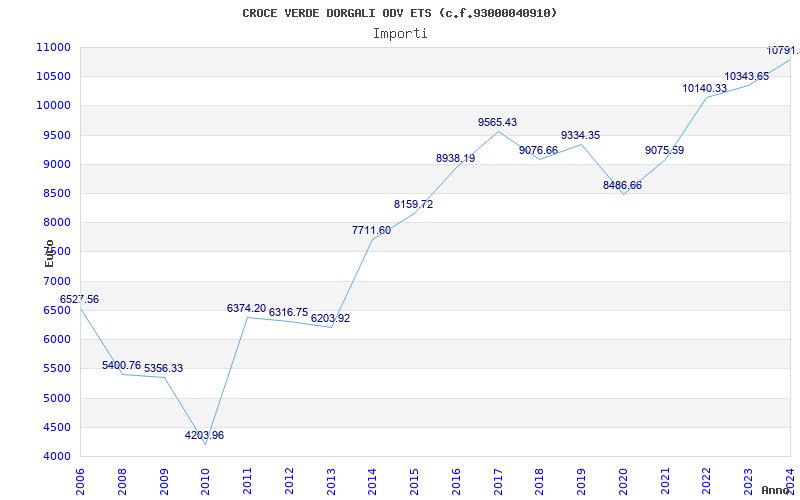This screenshot has width=800, height=500.
Task: Click the data label 9076.66
Action: click(x=538, y=151)
